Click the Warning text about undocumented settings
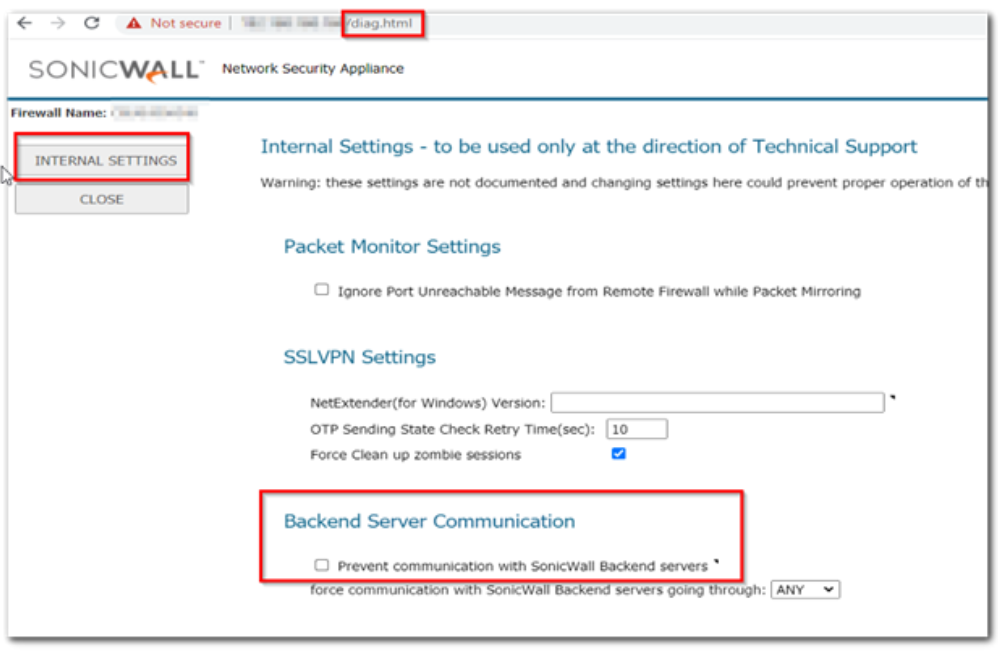The height and width of the screenshot is (651, 998). (624, 183)
